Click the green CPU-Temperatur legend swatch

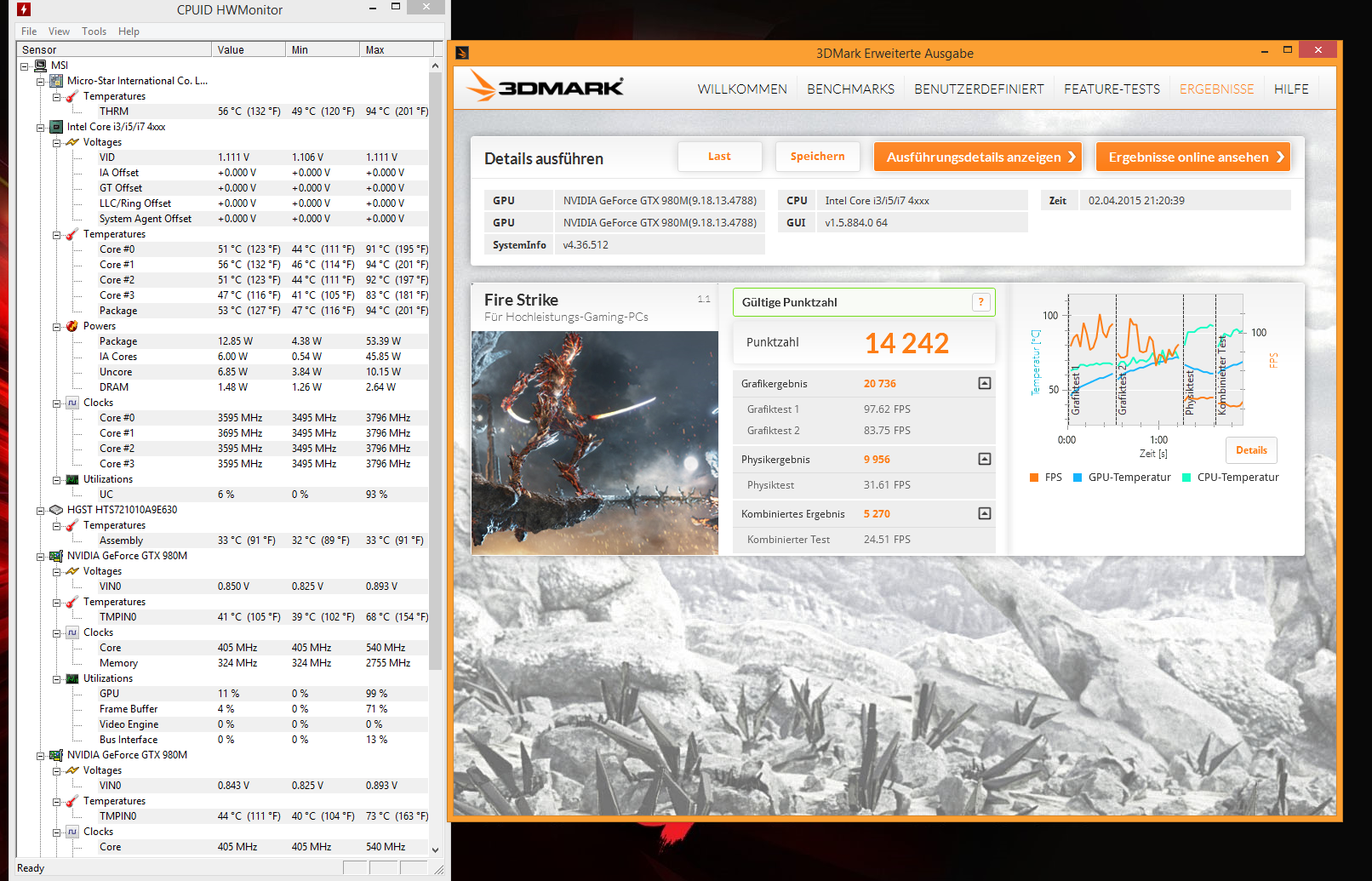click(1186, 478)
